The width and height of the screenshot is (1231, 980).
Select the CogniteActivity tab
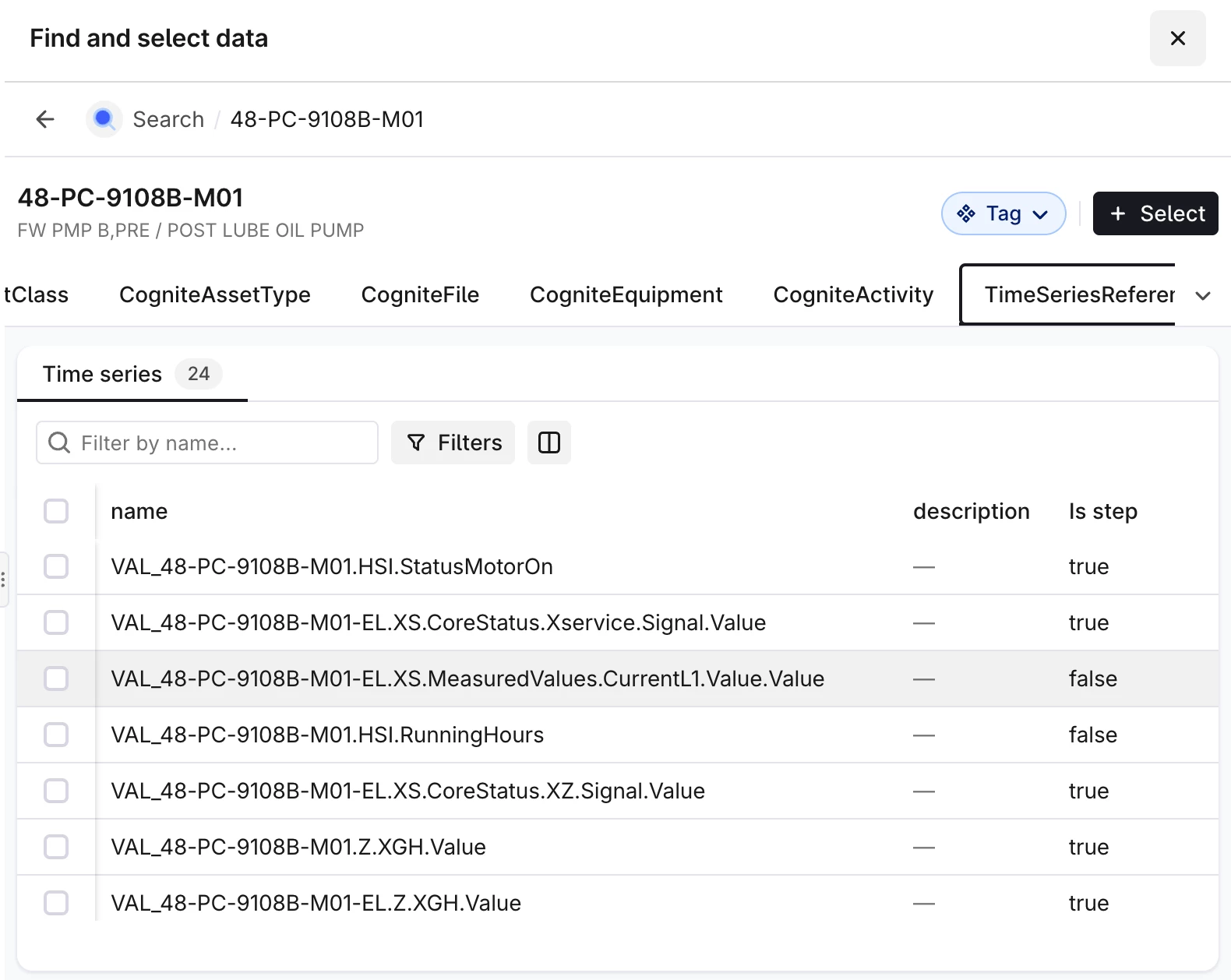coord(853,295)
